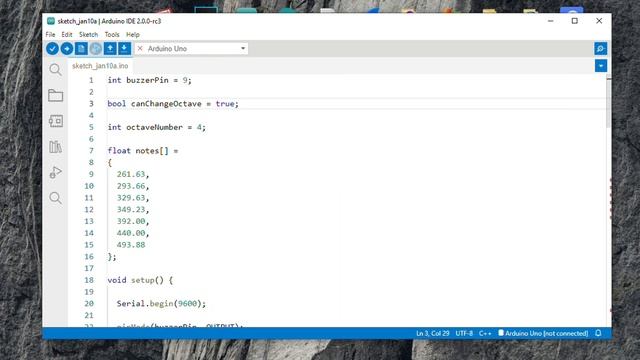Click the value 261.63 in the array

pyautogui.click(x=131, y=174)
